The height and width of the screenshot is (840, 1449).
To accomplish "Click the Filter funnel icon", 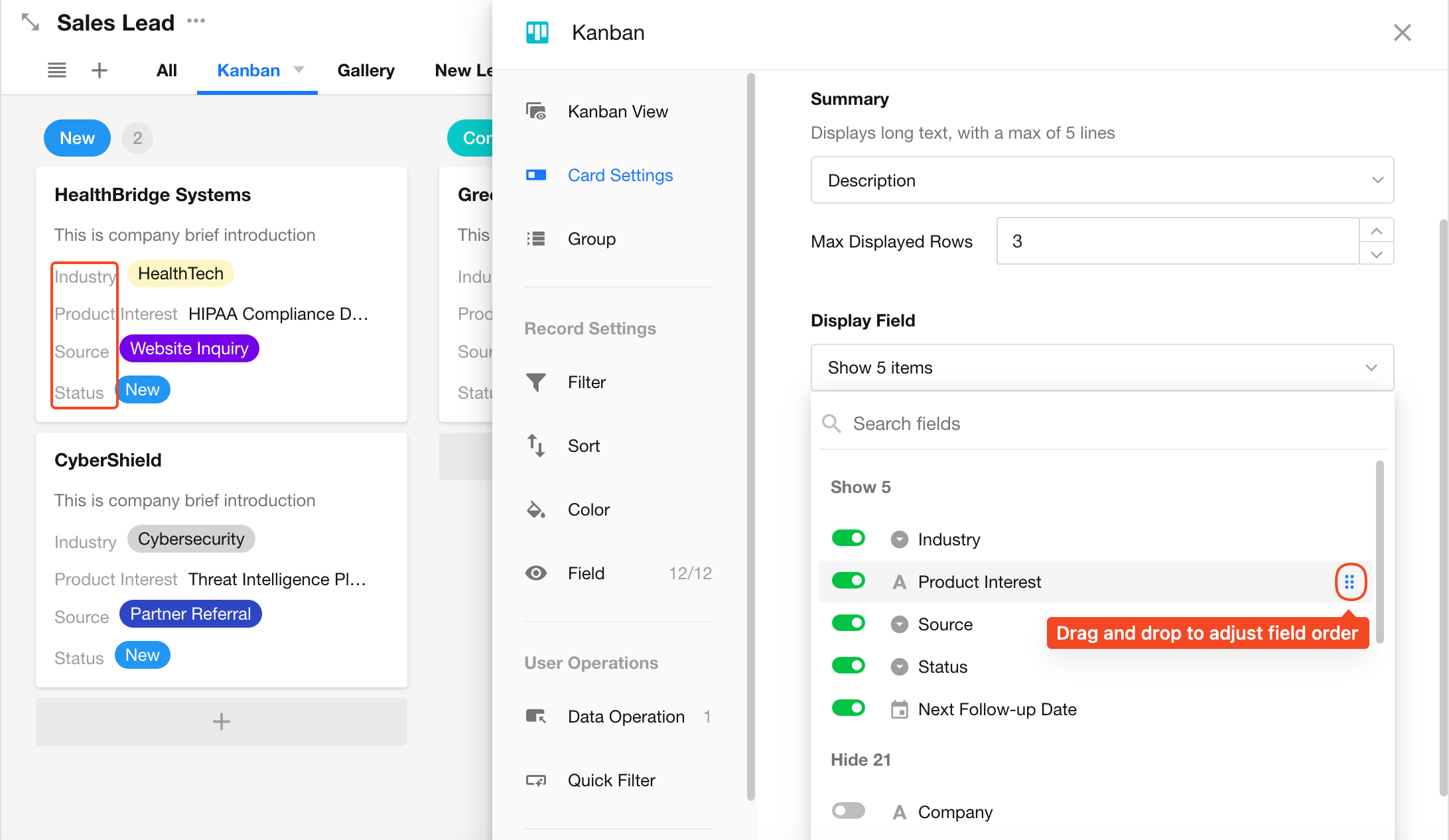I will click(535, 382).
